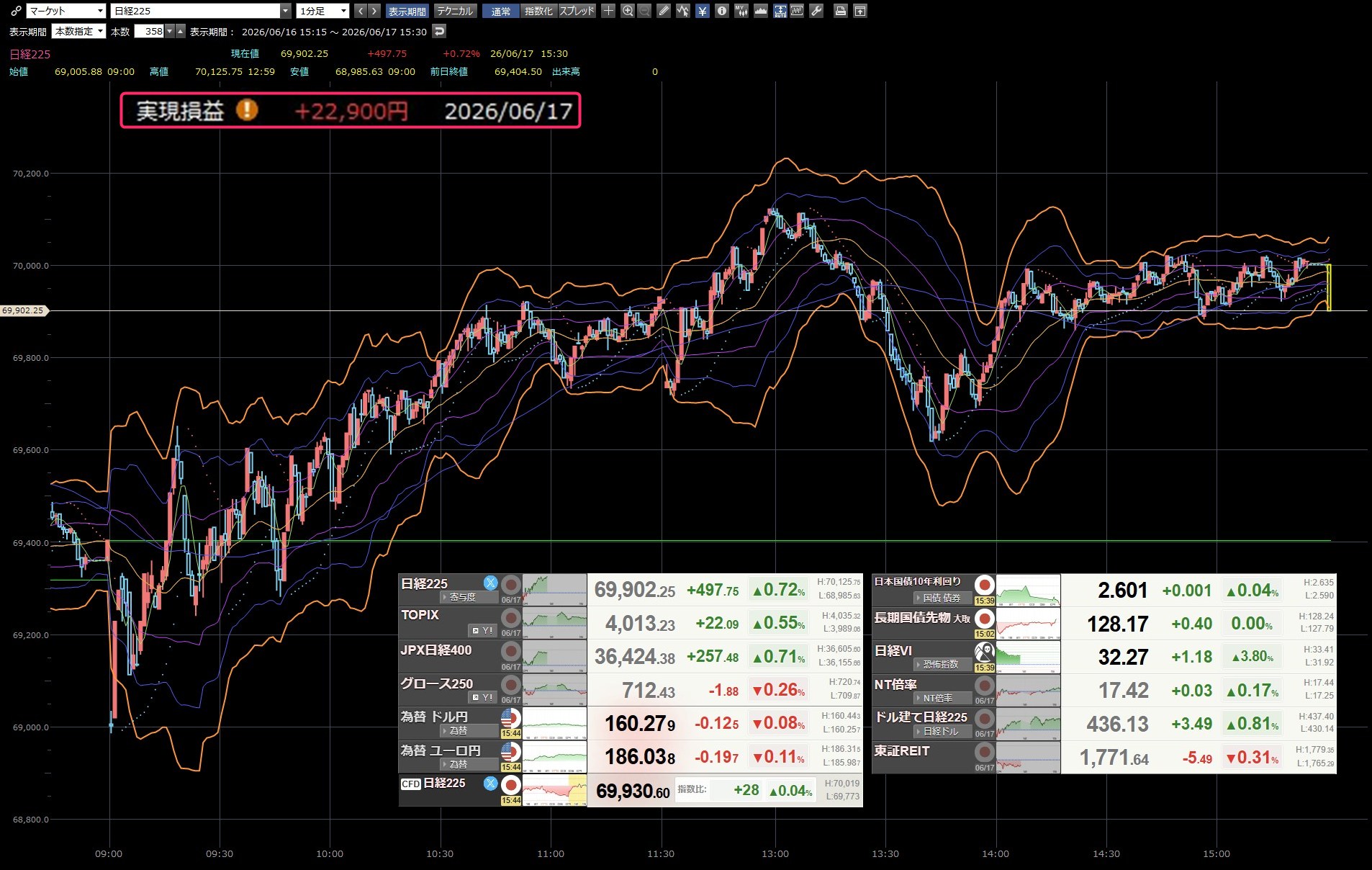Open the 本数指定 period dropdown
This screenshot has width=1372, height=870.
tap(79, 31)
